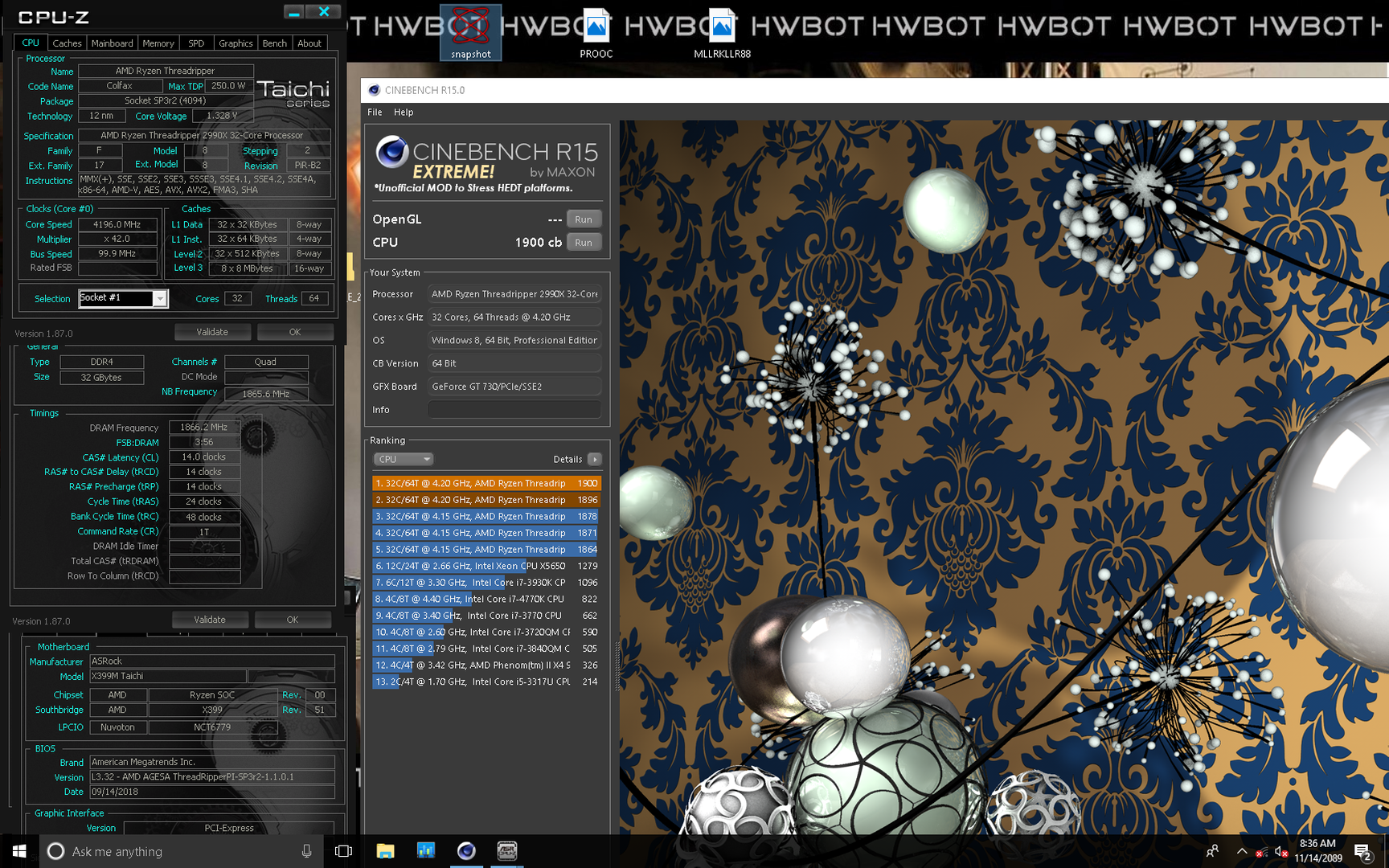The height and width of the screenshot is (868, 1389).
Task: Open Cinebench Help menu
Action: coord(404,113)
